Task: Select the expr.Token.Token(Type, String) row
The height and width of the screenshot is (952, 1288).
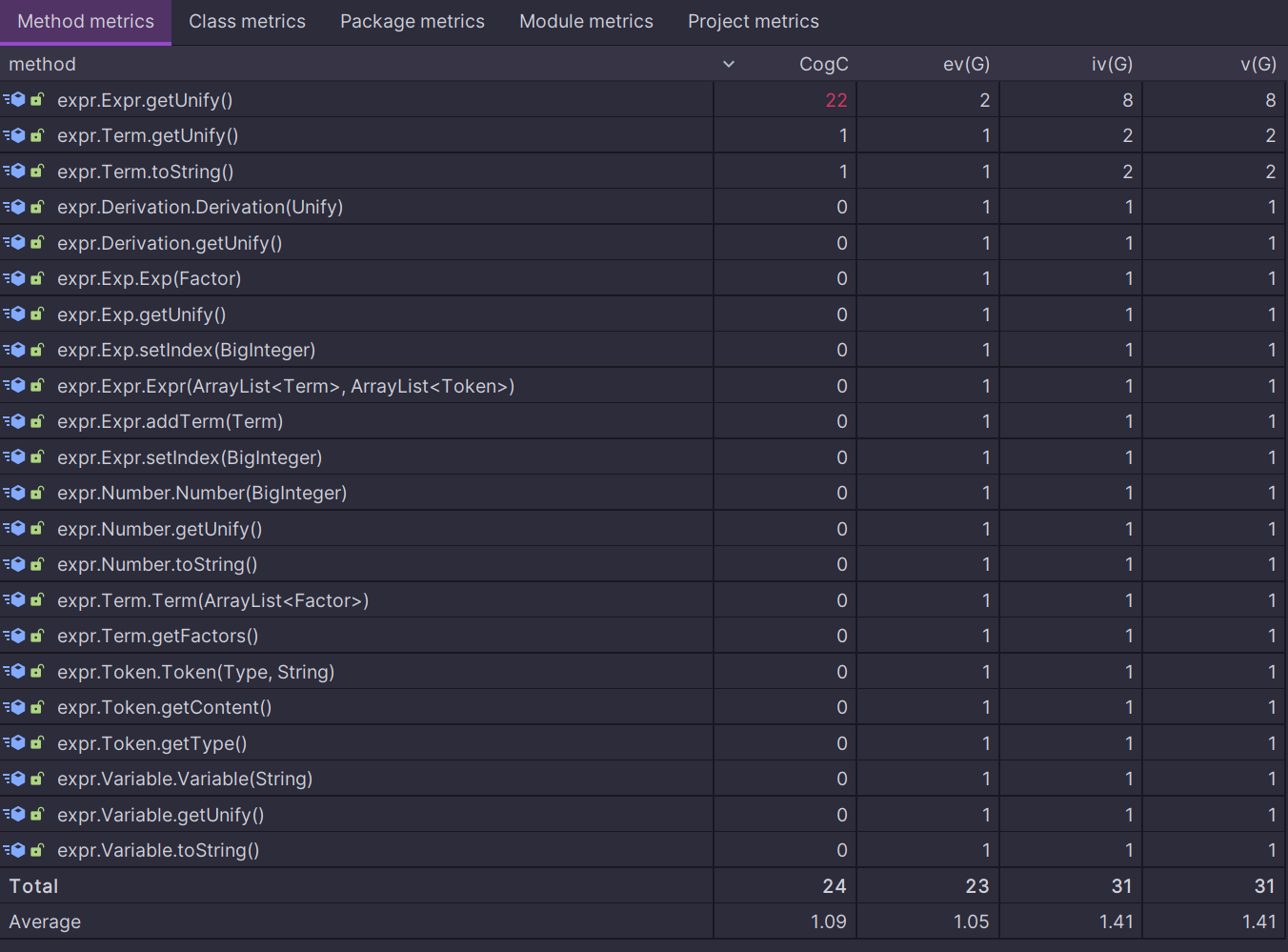Action: (195, 672)
